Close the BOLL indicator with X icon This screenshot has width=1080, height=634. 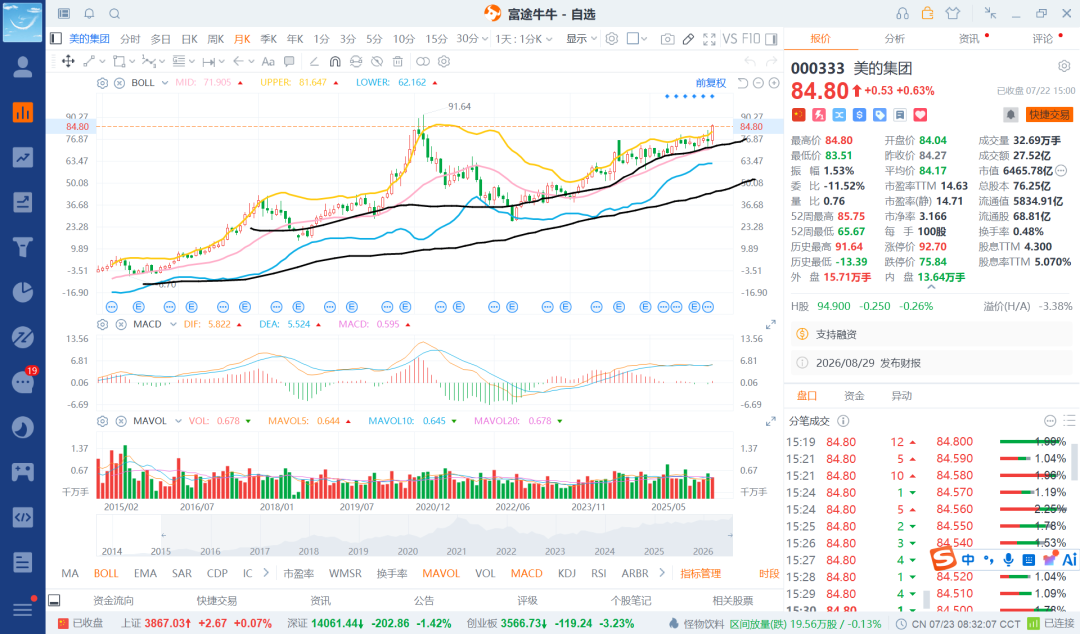119,83
